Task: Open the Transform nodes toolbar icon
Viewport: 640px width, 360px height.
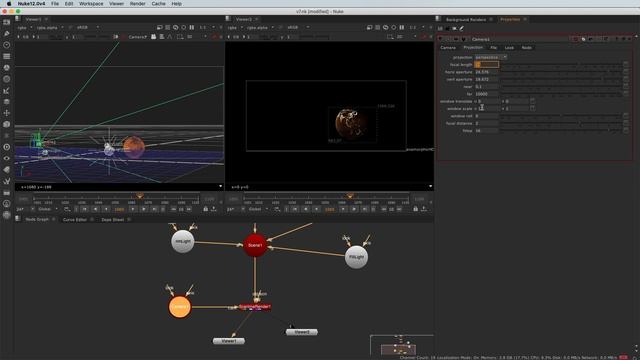Action: (x=7, y=113)
